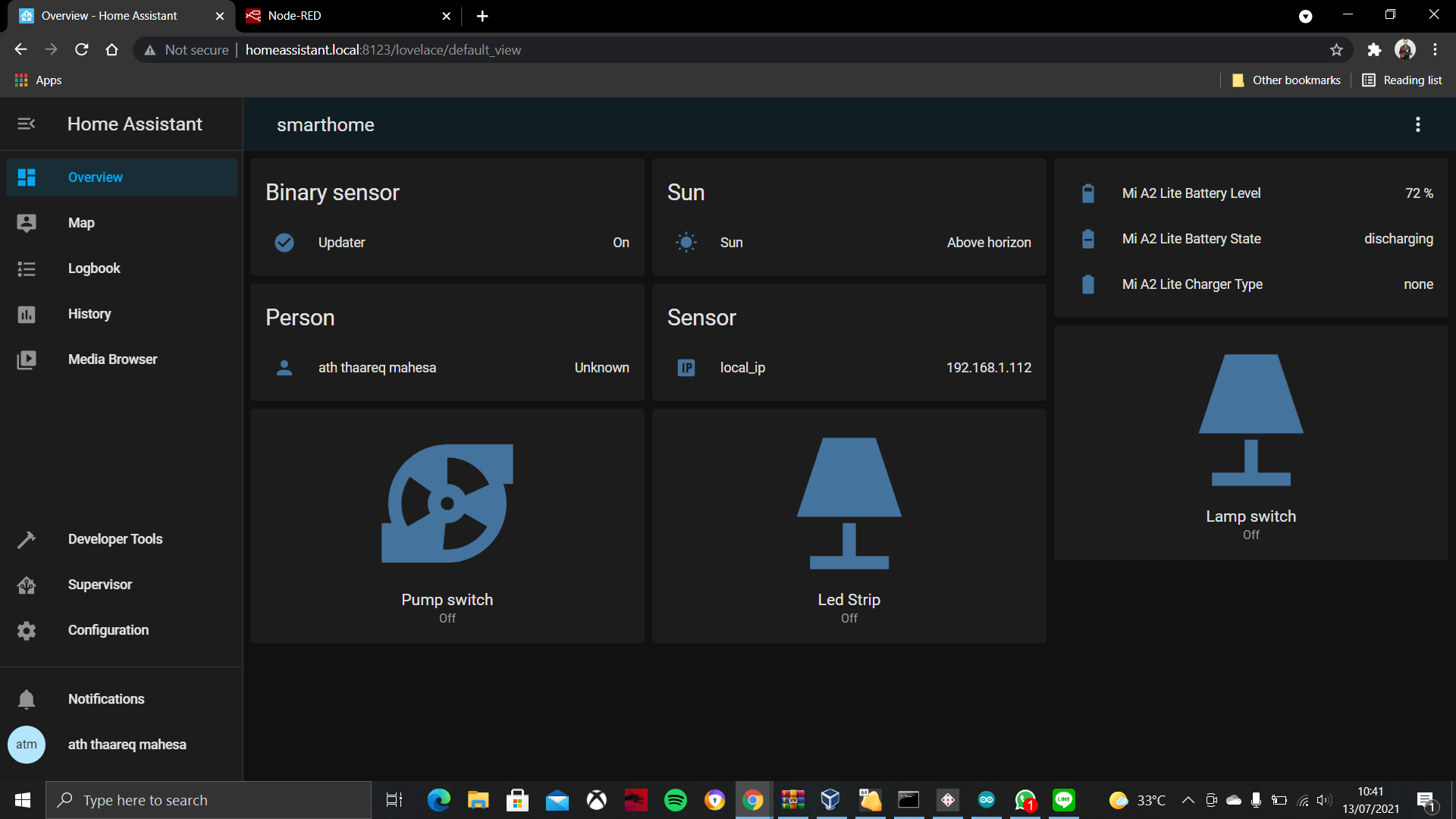Open Spotify from the taskbar
Screen dimensions: 1456x819
click(675, 800)
